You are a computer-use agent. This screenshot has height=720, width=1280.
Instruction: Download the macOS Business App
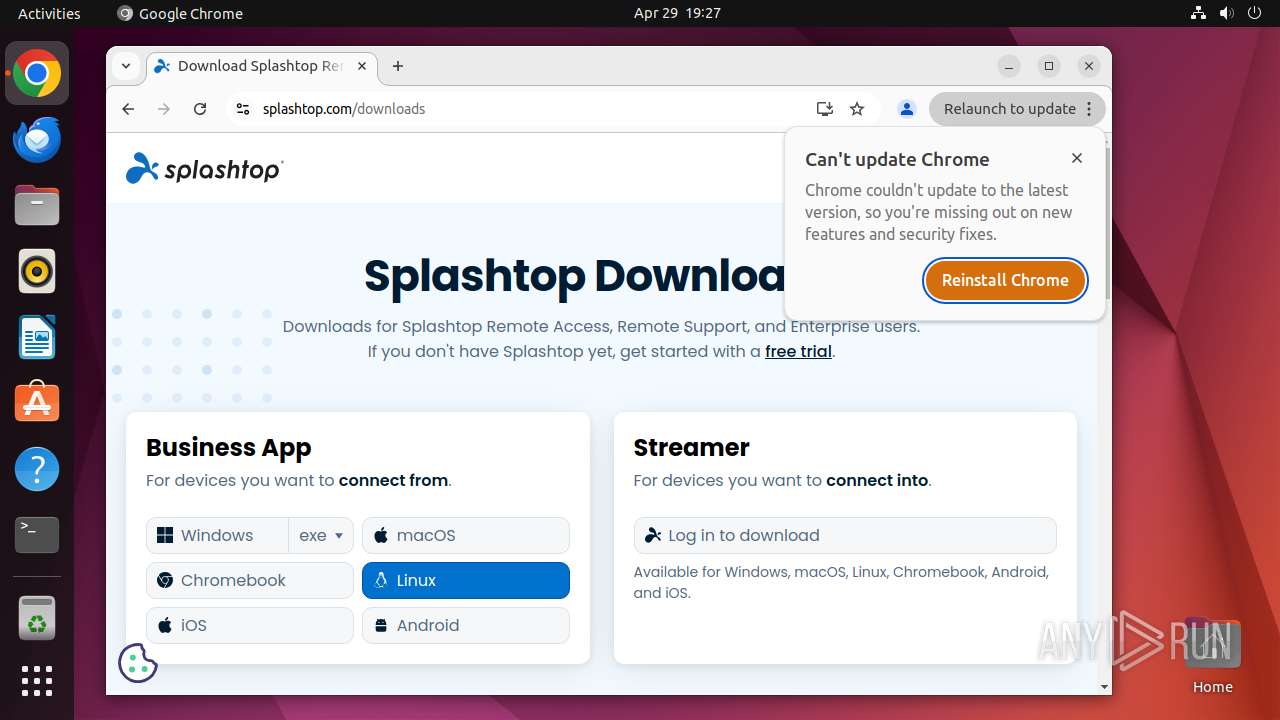pyautogui.click(x=466, y=535)
